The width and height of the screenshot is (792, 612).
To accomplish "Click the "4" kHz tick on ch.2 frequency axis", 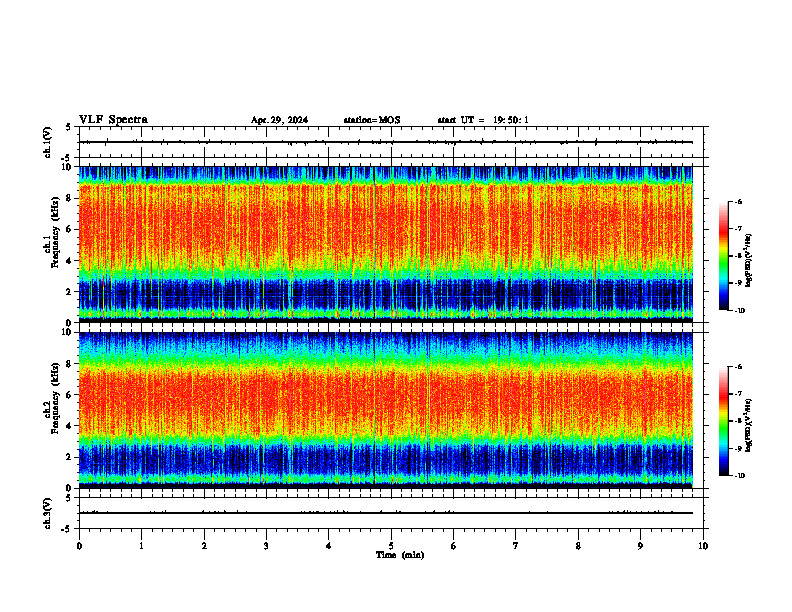I will point(70,426).
